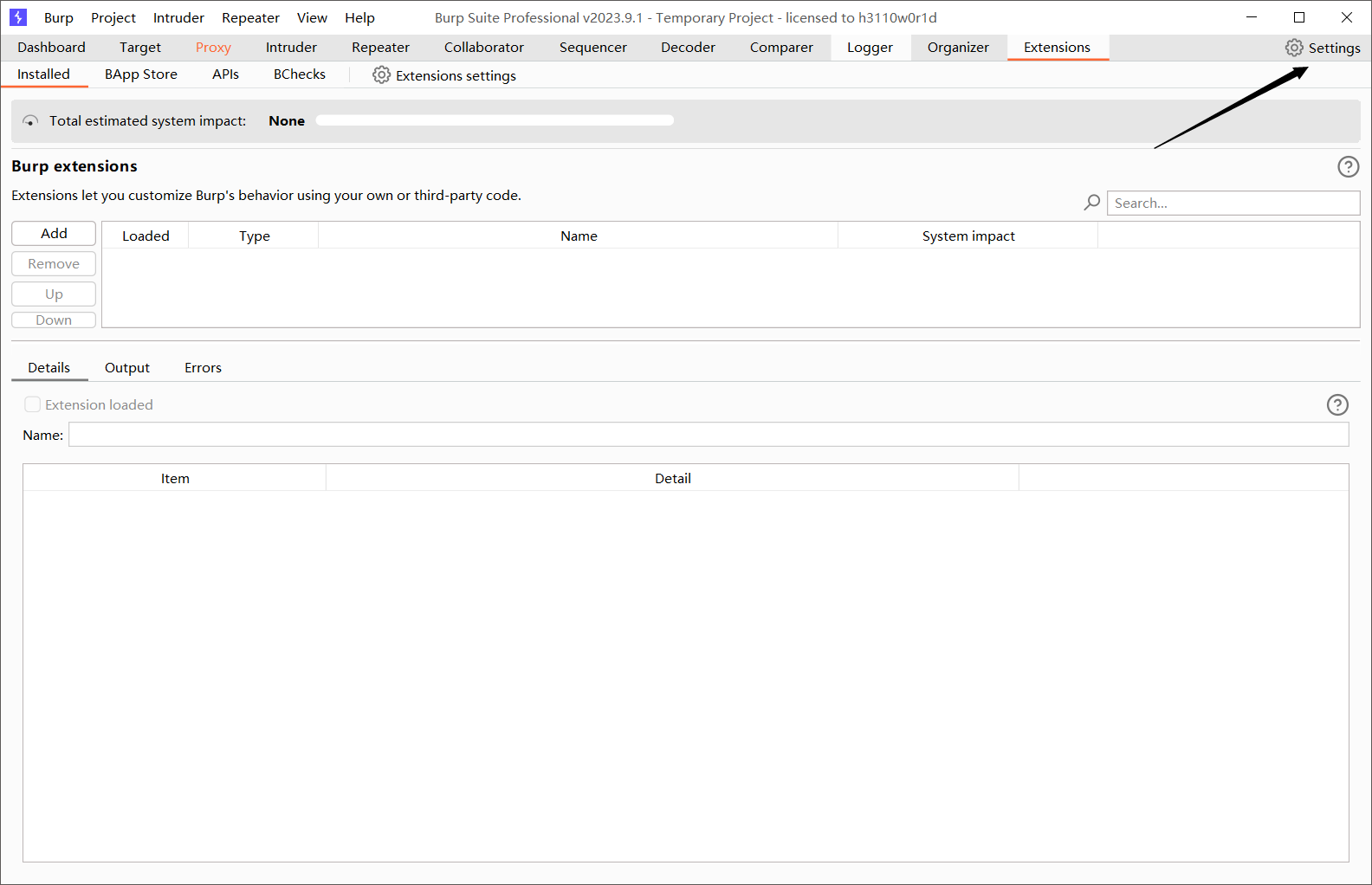Maximize the Burp Suite window
The image size is (1372, 885).
[1299, 17]
